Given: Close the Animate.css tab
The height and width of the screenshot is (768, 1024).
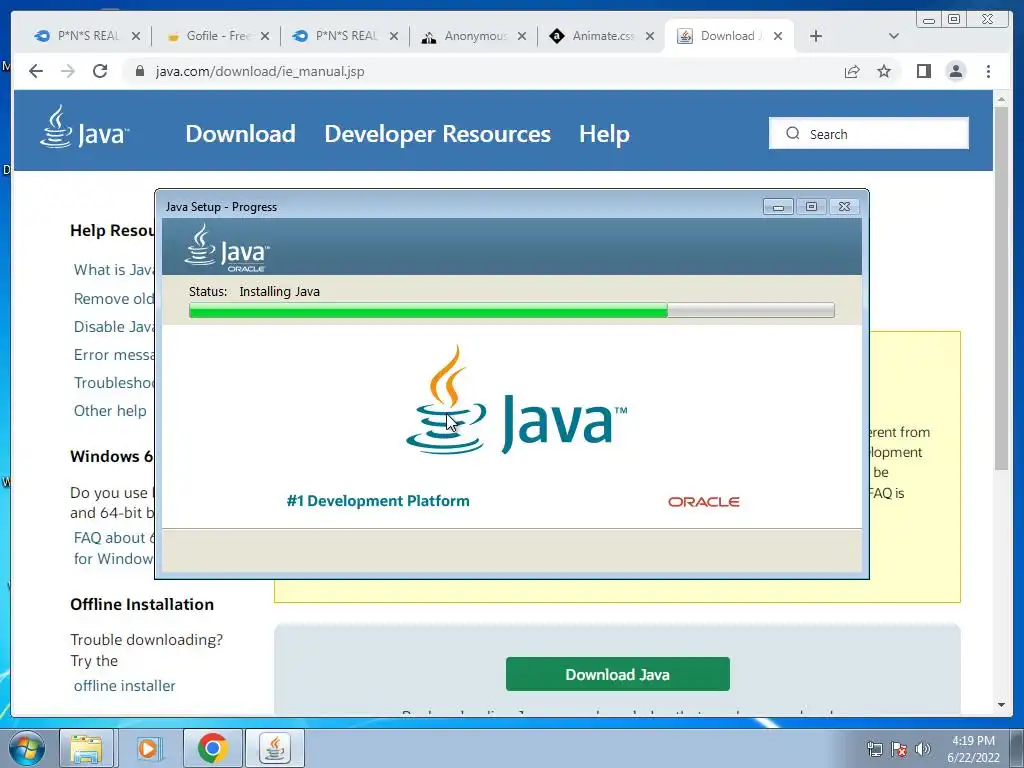Looking at the screenshot, I should (650, 36).
